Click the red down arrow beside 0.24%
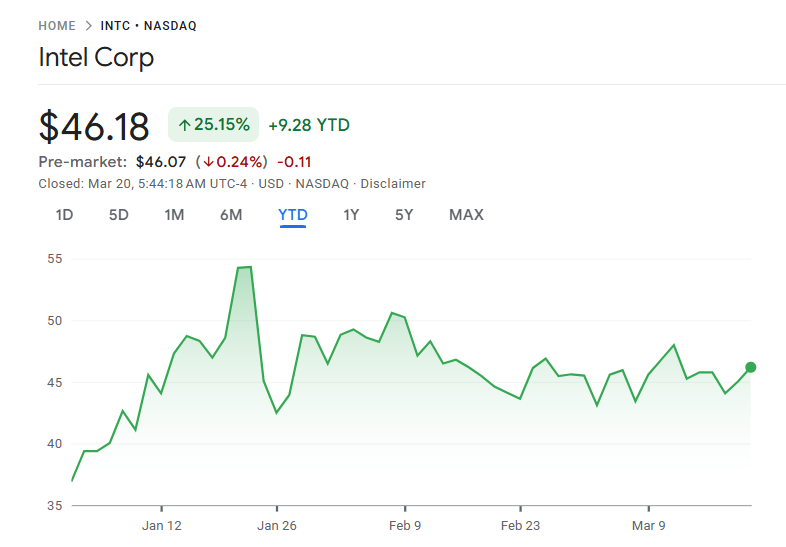786x547 pixels. point(209,162)
